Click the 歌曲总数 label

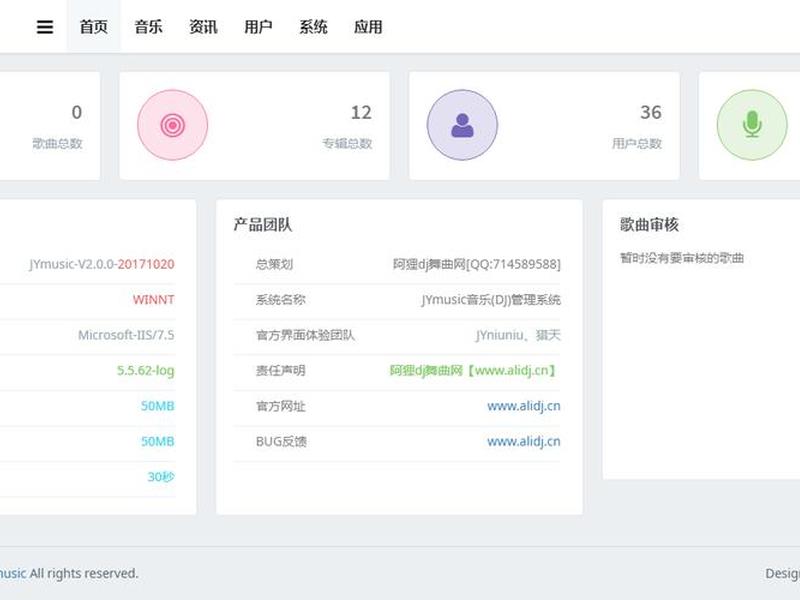pos(57,143)
